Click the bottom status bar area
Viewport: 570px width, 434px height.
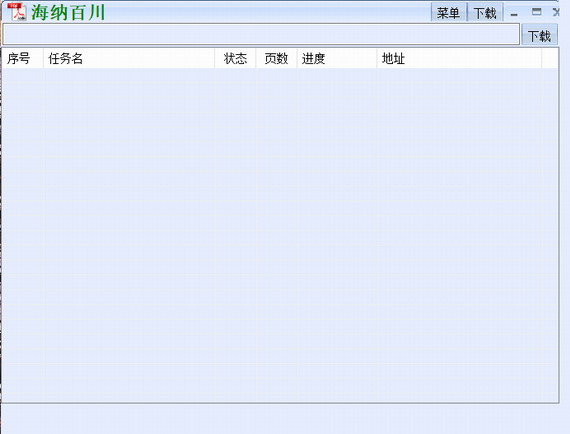(x=285, y=419)
